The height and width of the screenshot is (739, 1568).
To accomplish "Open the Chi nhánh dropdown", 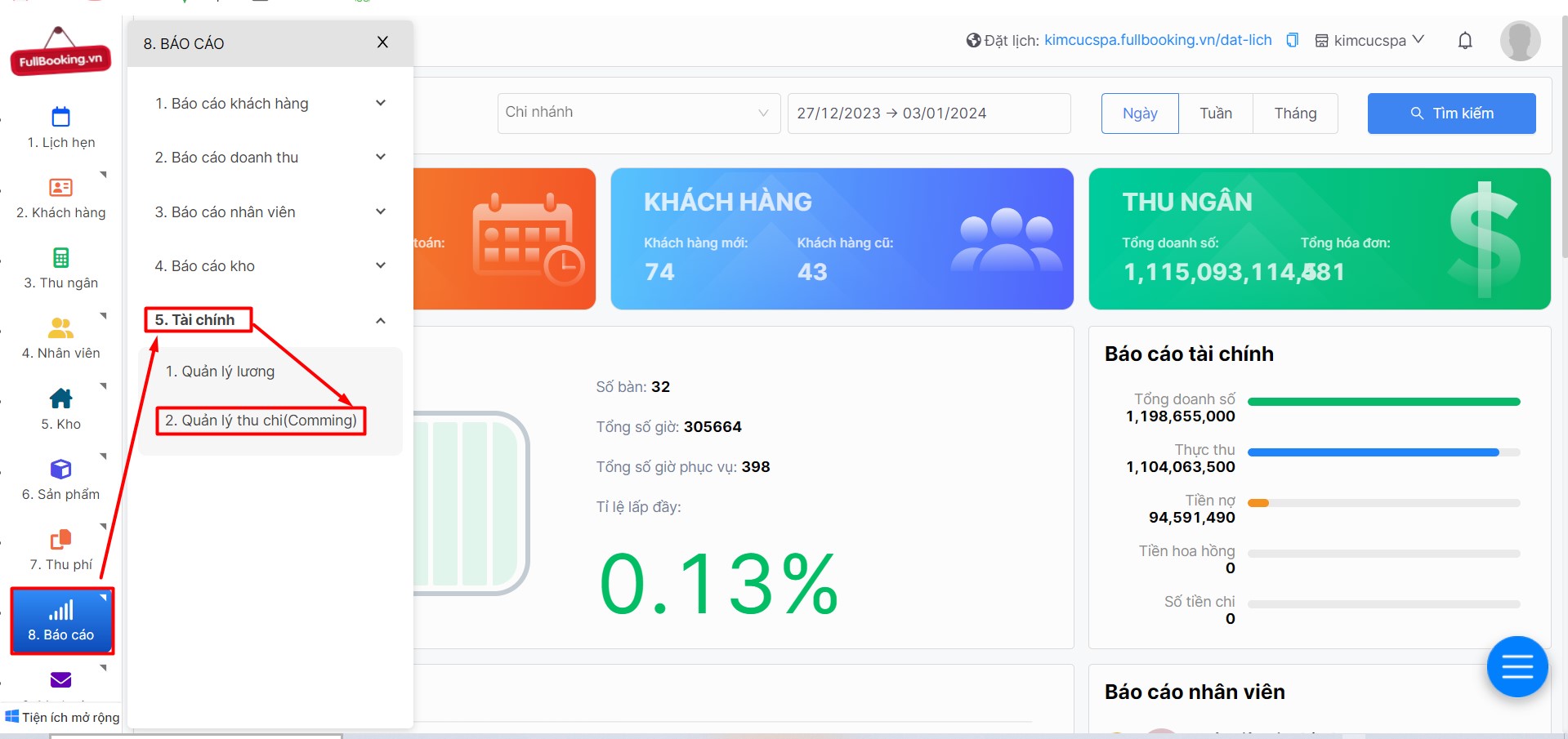I will (x=638, y=113).
